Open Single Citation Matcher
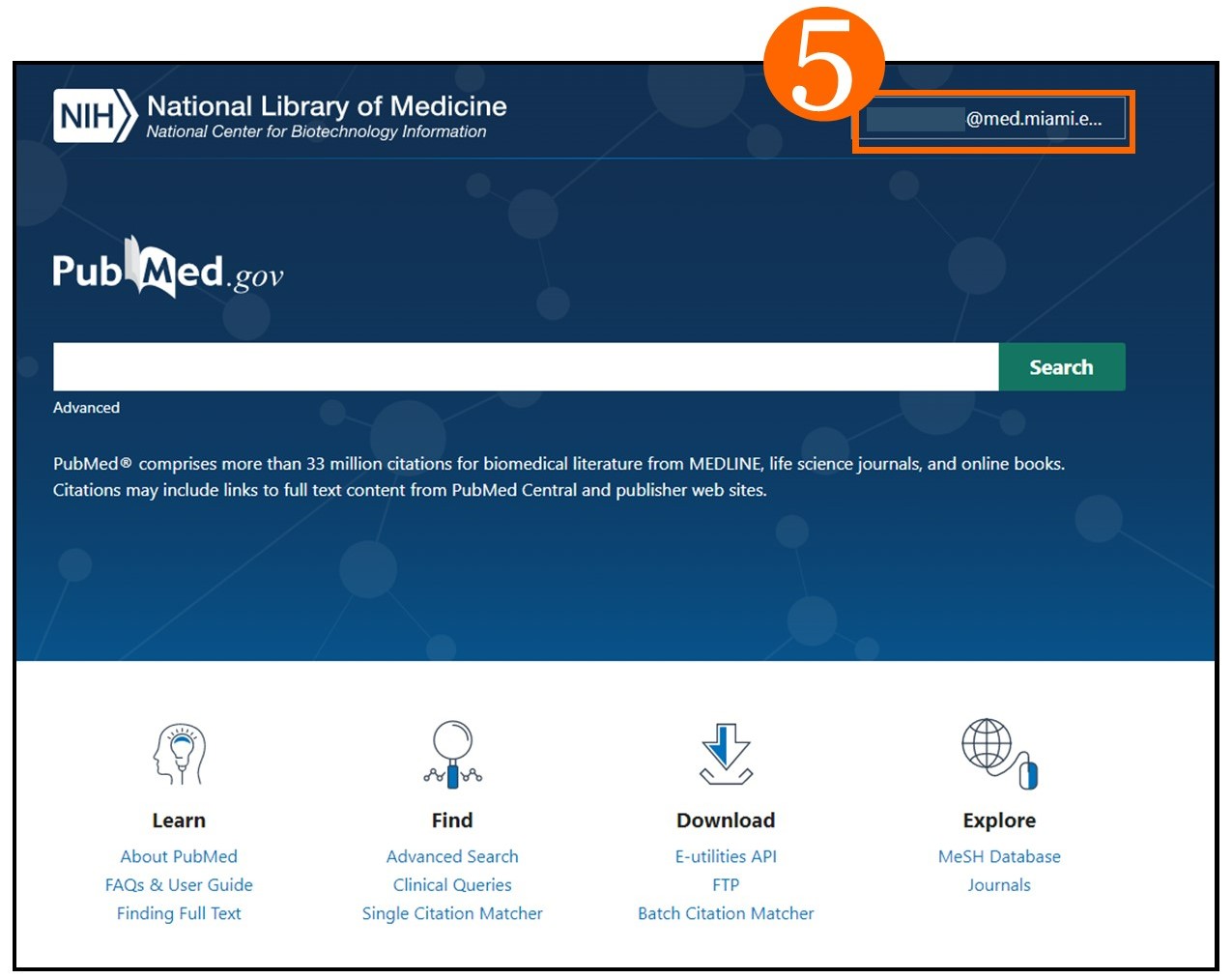The width and height of the screenshot is (1232, 979). [x=451, y=913]
